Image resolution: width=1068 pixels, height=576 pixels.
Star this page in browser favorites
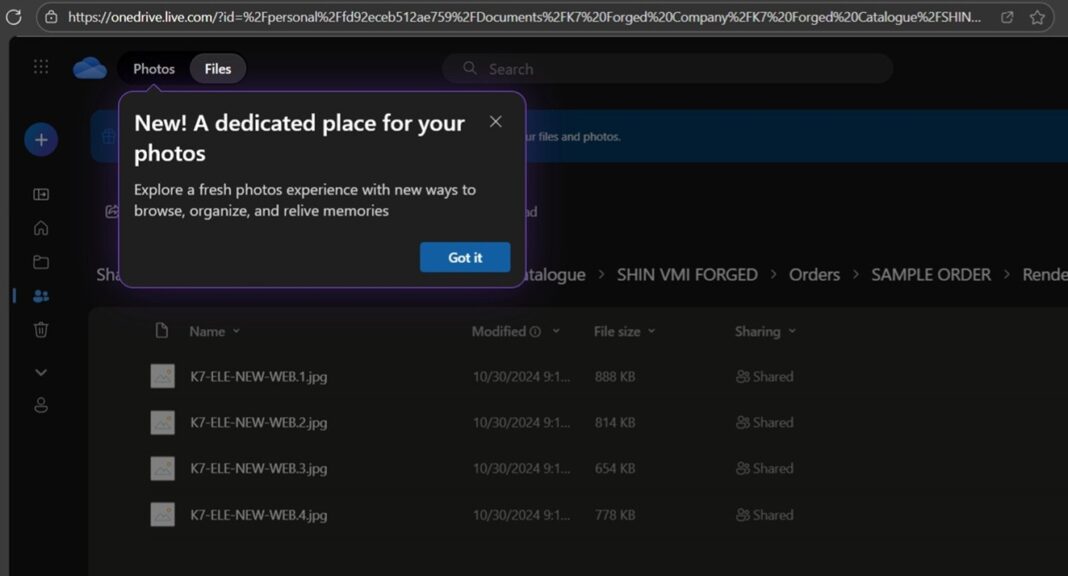1037,17
